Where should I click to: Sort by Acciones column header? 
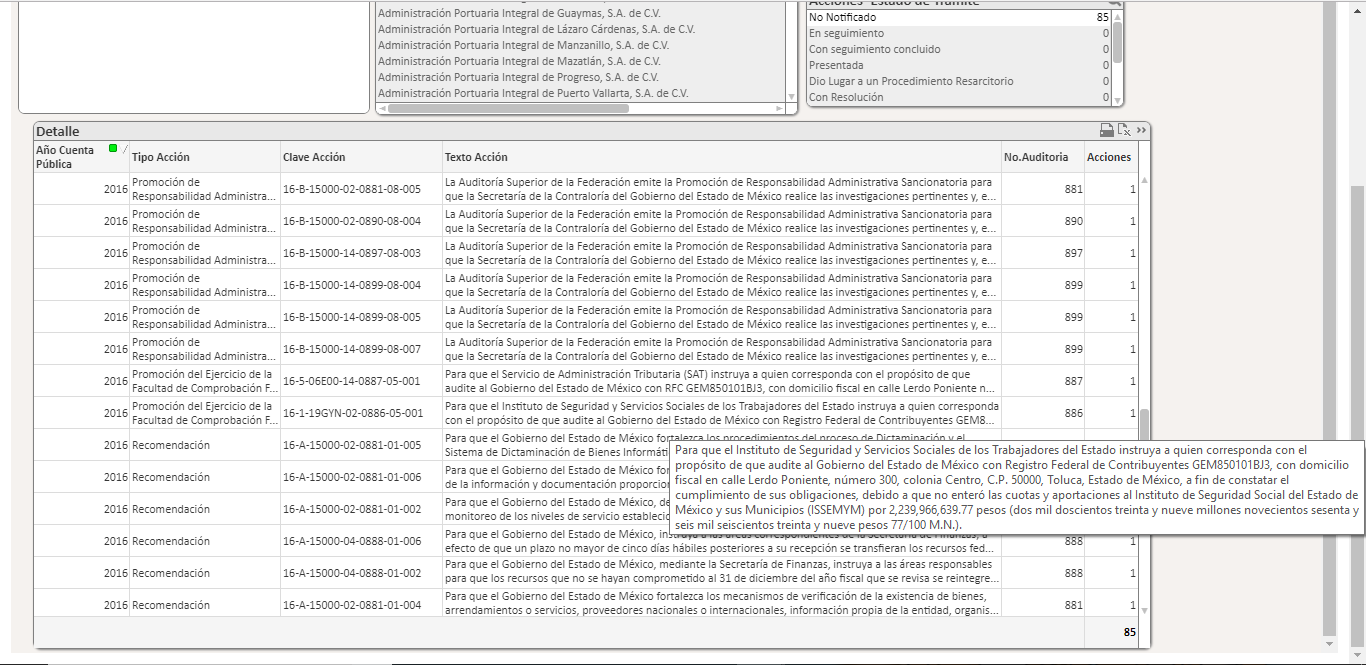pos(1109,157)
